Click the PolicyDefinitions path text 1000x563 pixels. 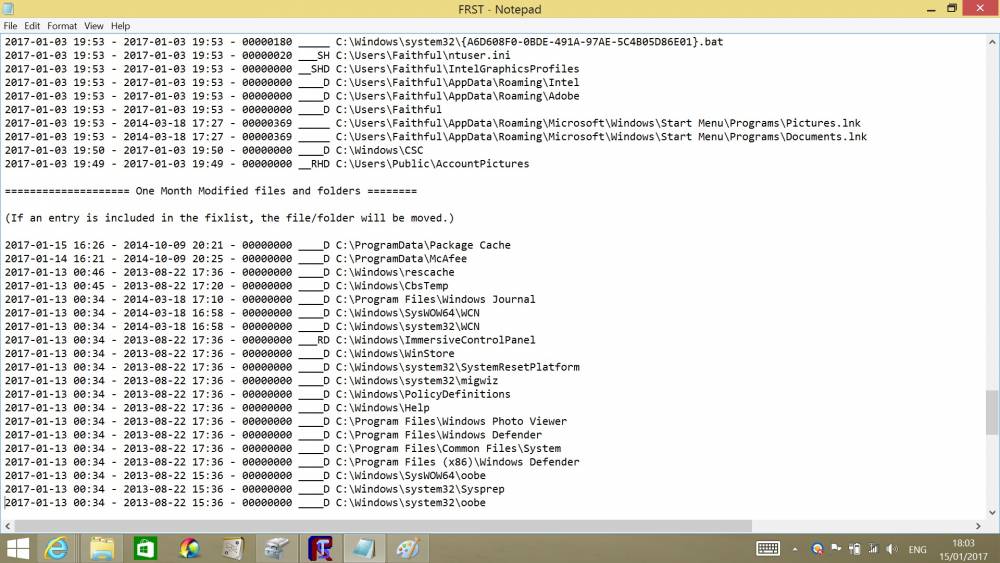click(423, 394)
